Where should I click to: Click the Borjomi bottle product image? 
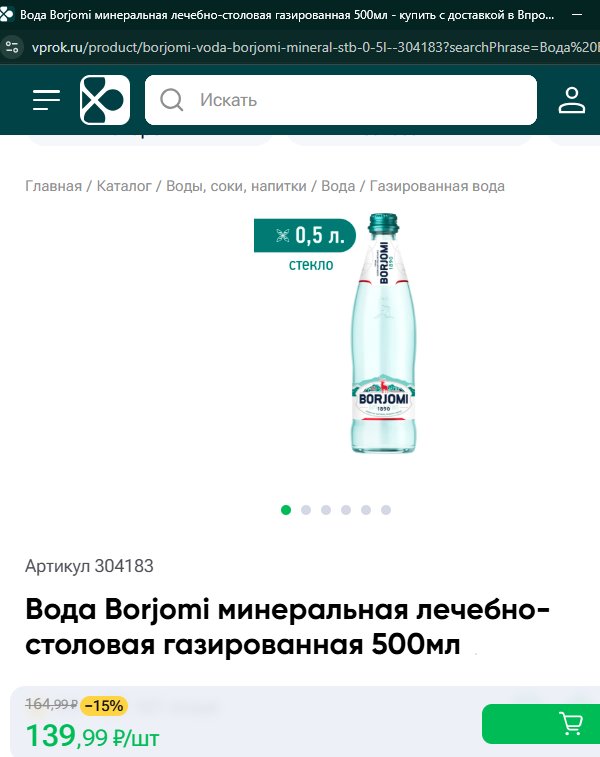point(383,333)
